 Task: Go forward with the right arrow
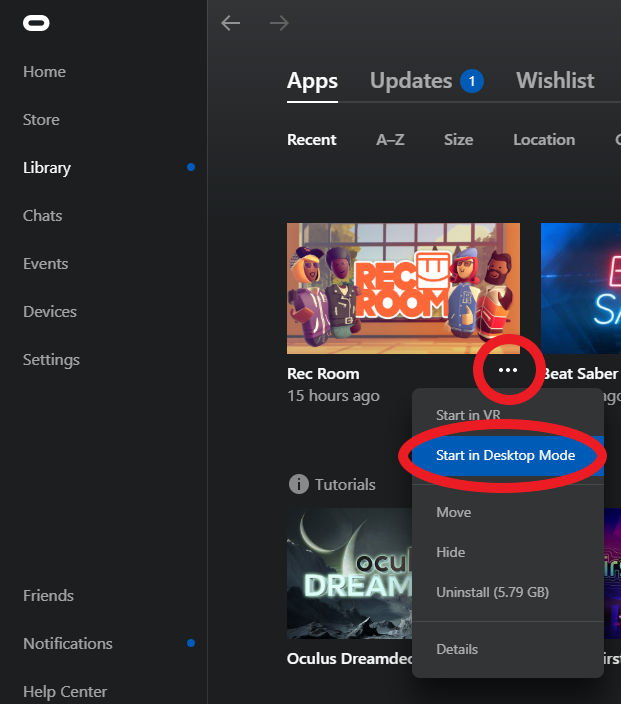click(x=279, y=23)
